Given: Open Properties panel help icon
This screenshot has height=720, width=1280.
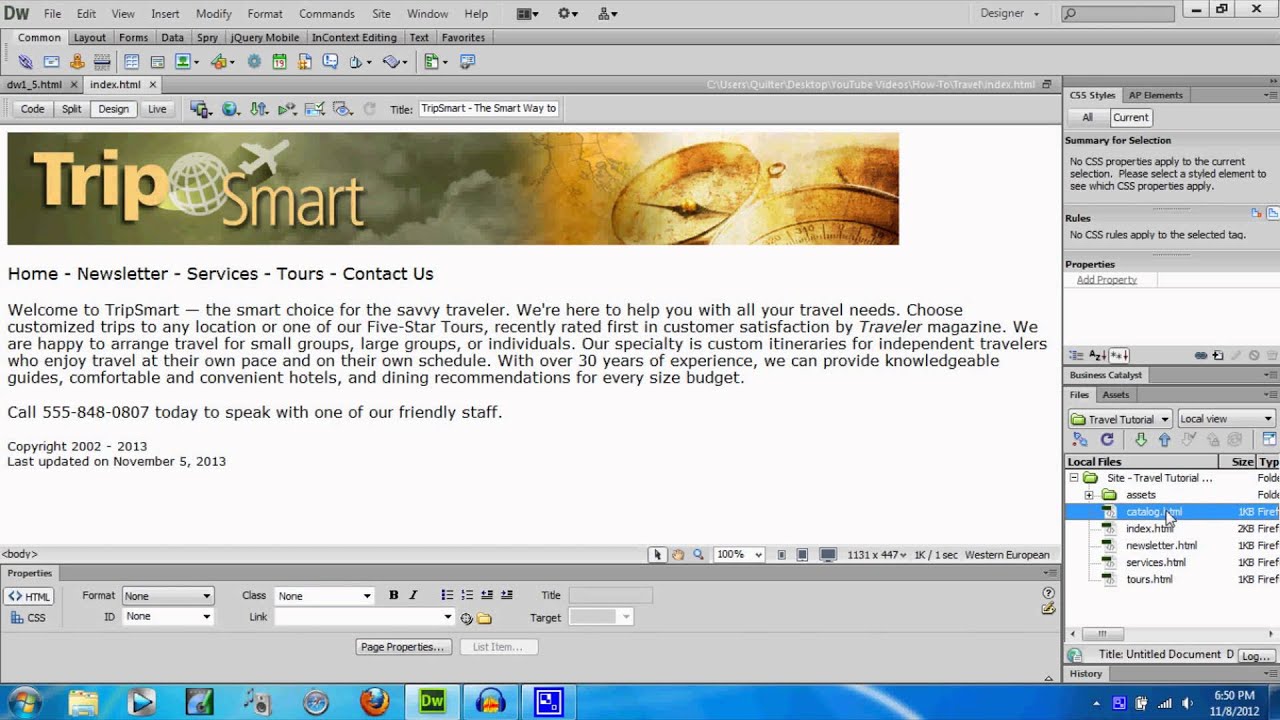Looking at the screenshot, I should 1048,593.
